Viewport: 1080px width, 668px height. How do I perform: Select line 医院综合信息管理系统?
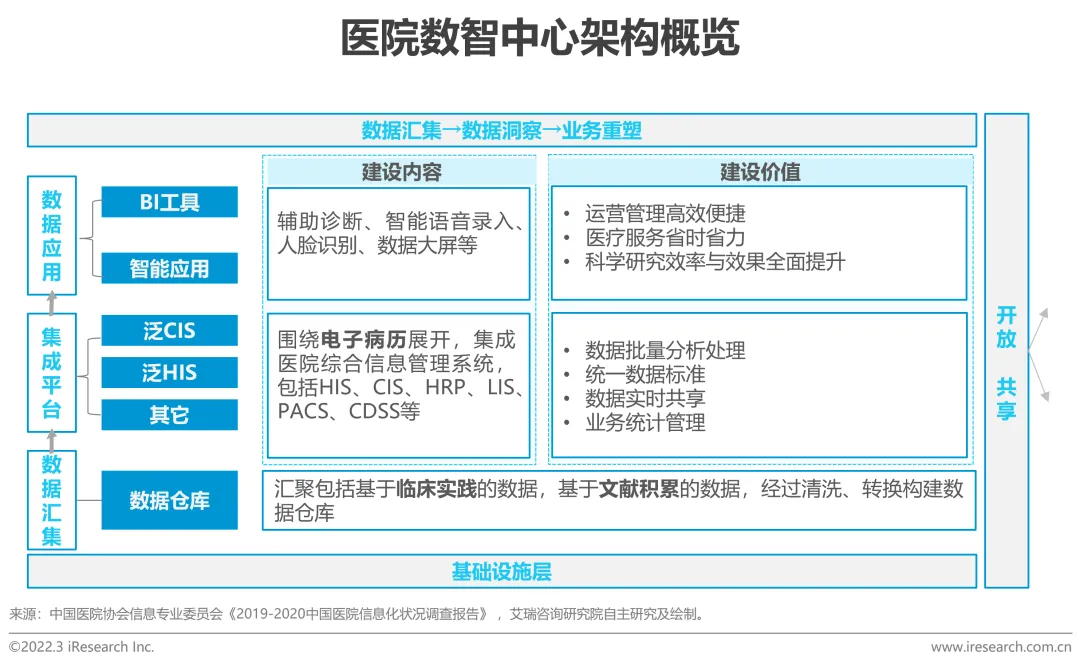click(x=386, y=364)
